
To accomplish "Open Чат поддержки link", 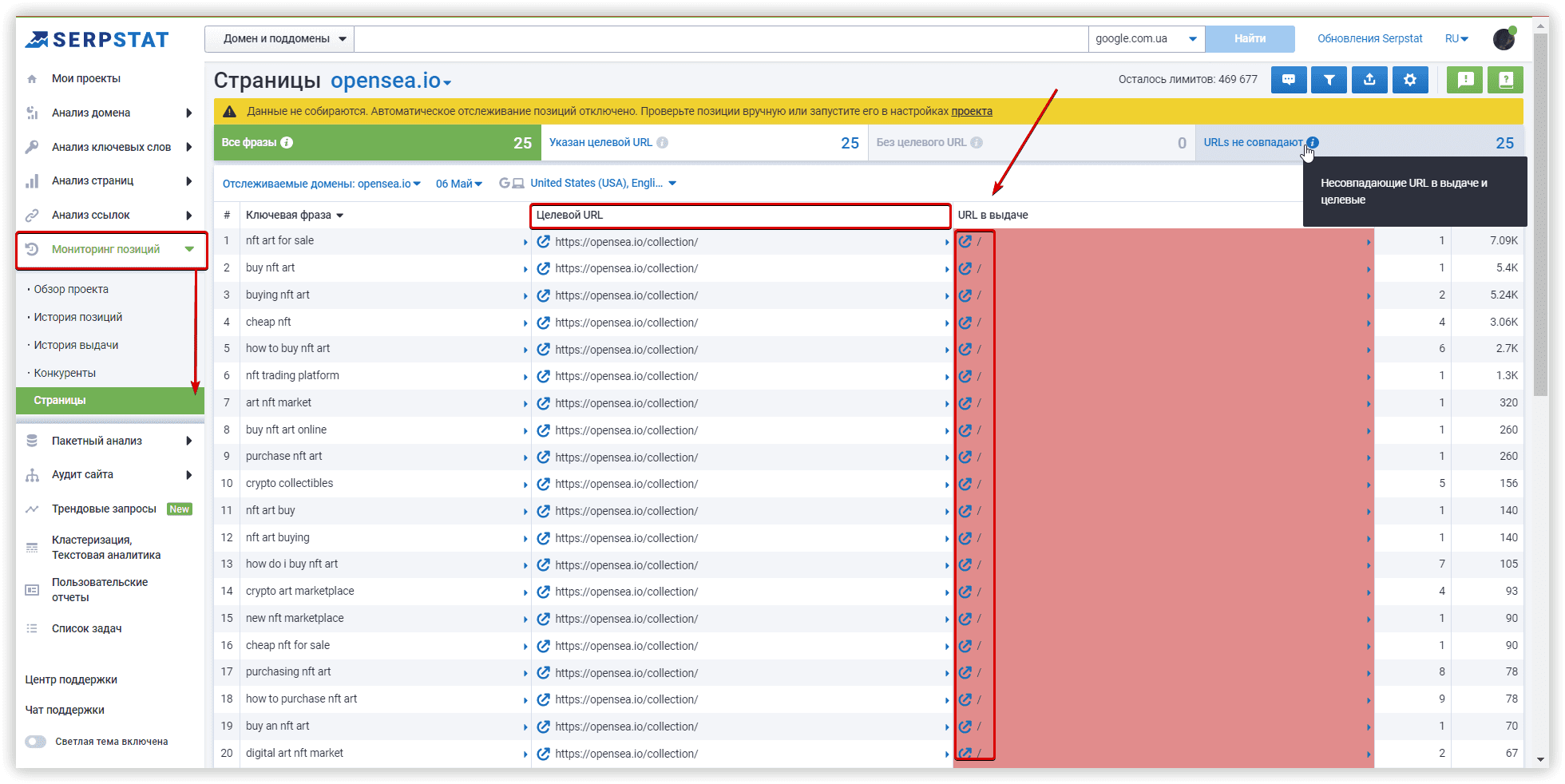I will (x=65, y=711).
